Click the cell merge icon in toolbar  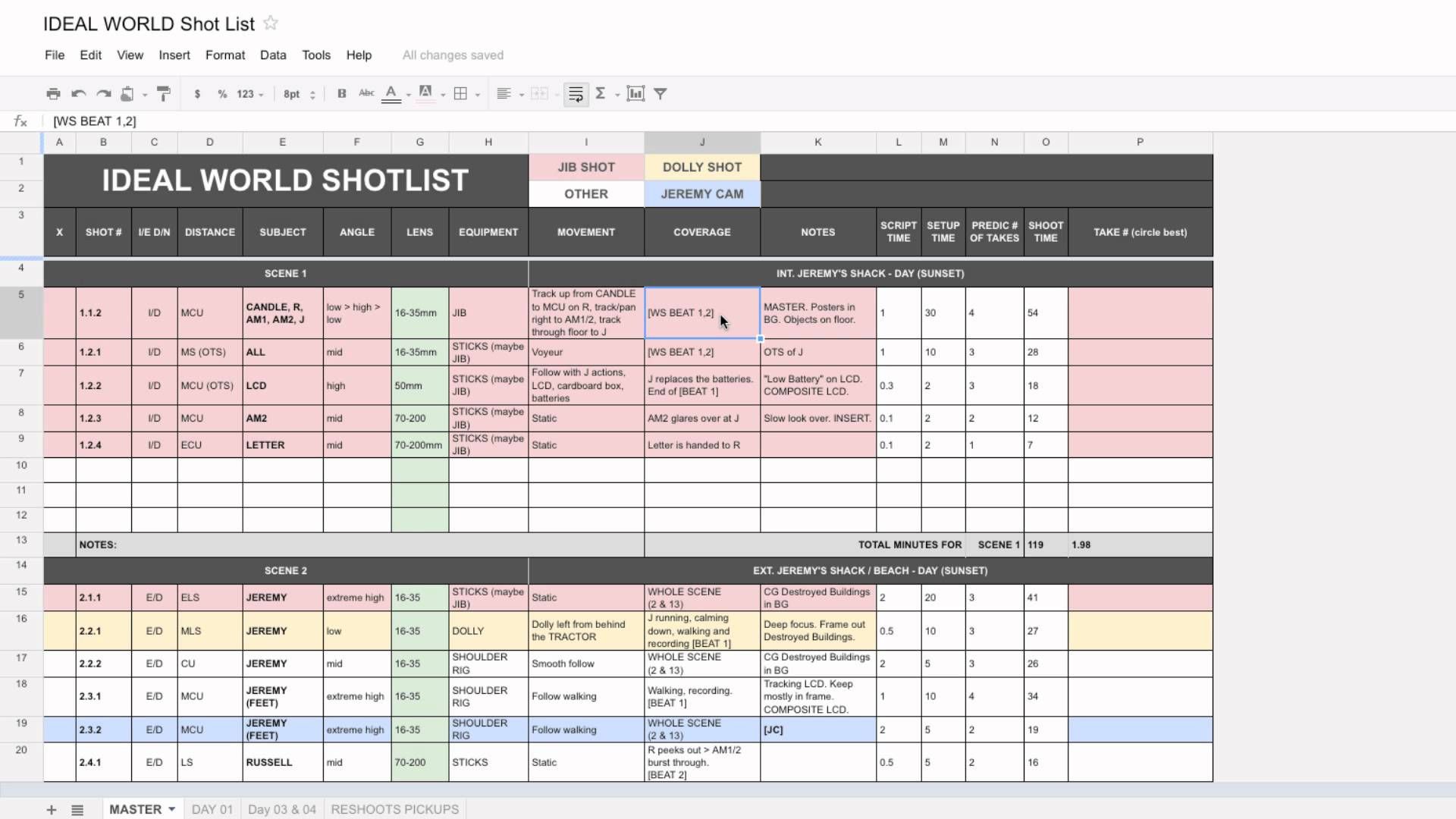tap(539, 93)
